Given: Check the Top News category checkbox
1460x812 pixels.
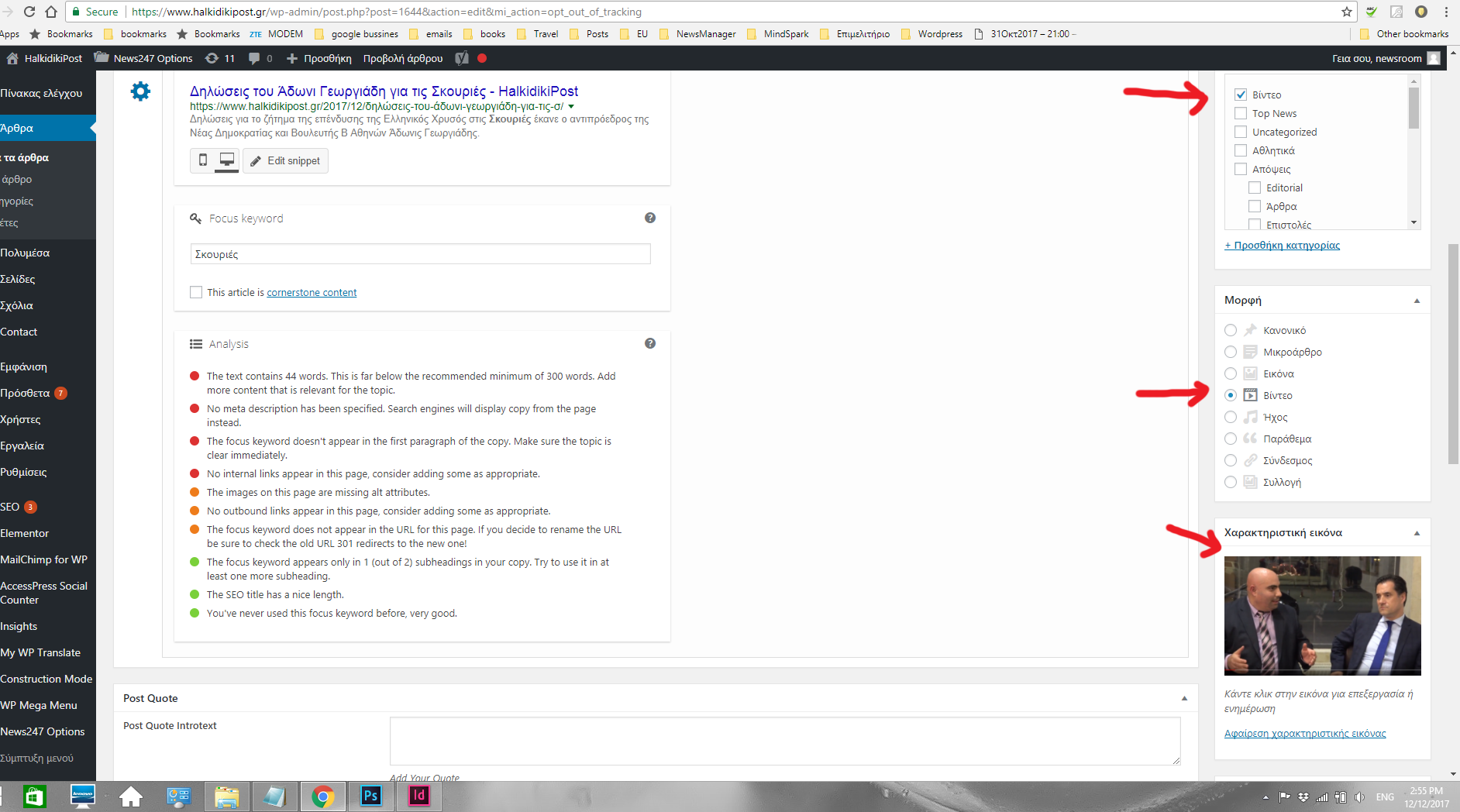Looking at the screenshot, I should [1241, 113].
